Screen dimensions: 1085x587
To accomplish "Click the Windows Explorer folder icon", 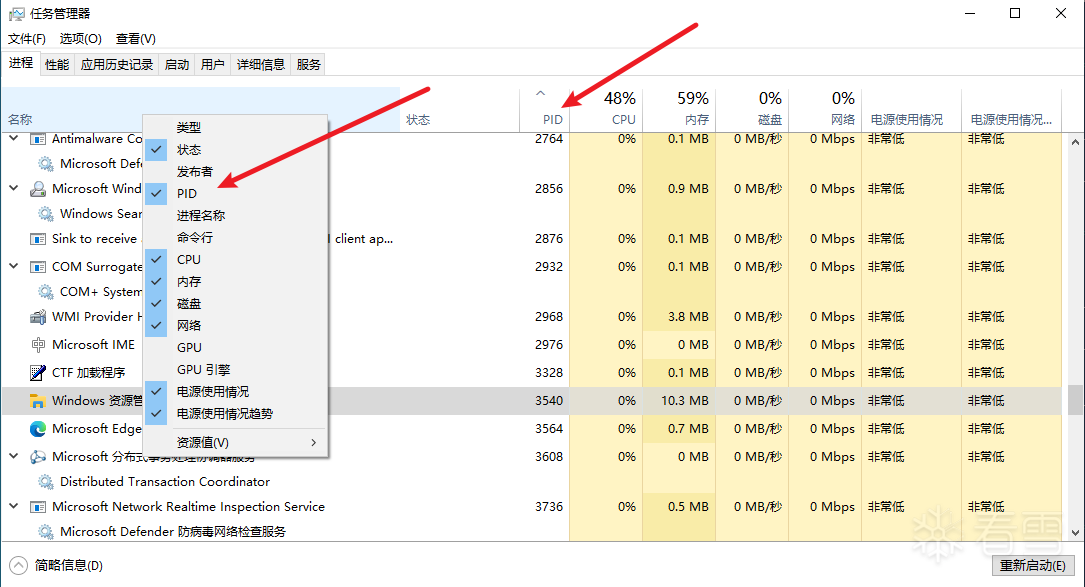I will click(x=38, y=401).
